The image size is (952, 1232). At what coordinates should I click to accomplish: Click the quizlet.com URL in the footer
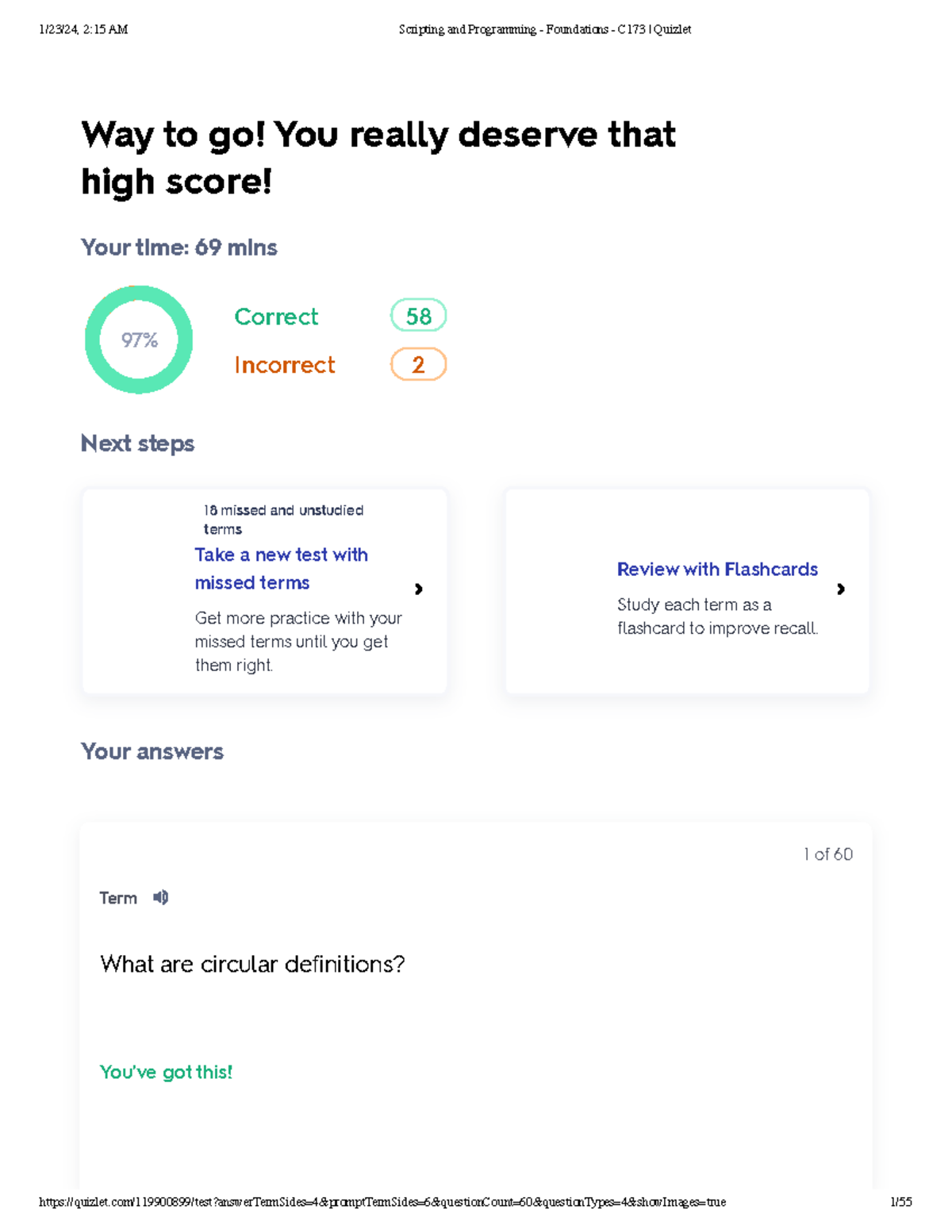tap(382, 1202)
